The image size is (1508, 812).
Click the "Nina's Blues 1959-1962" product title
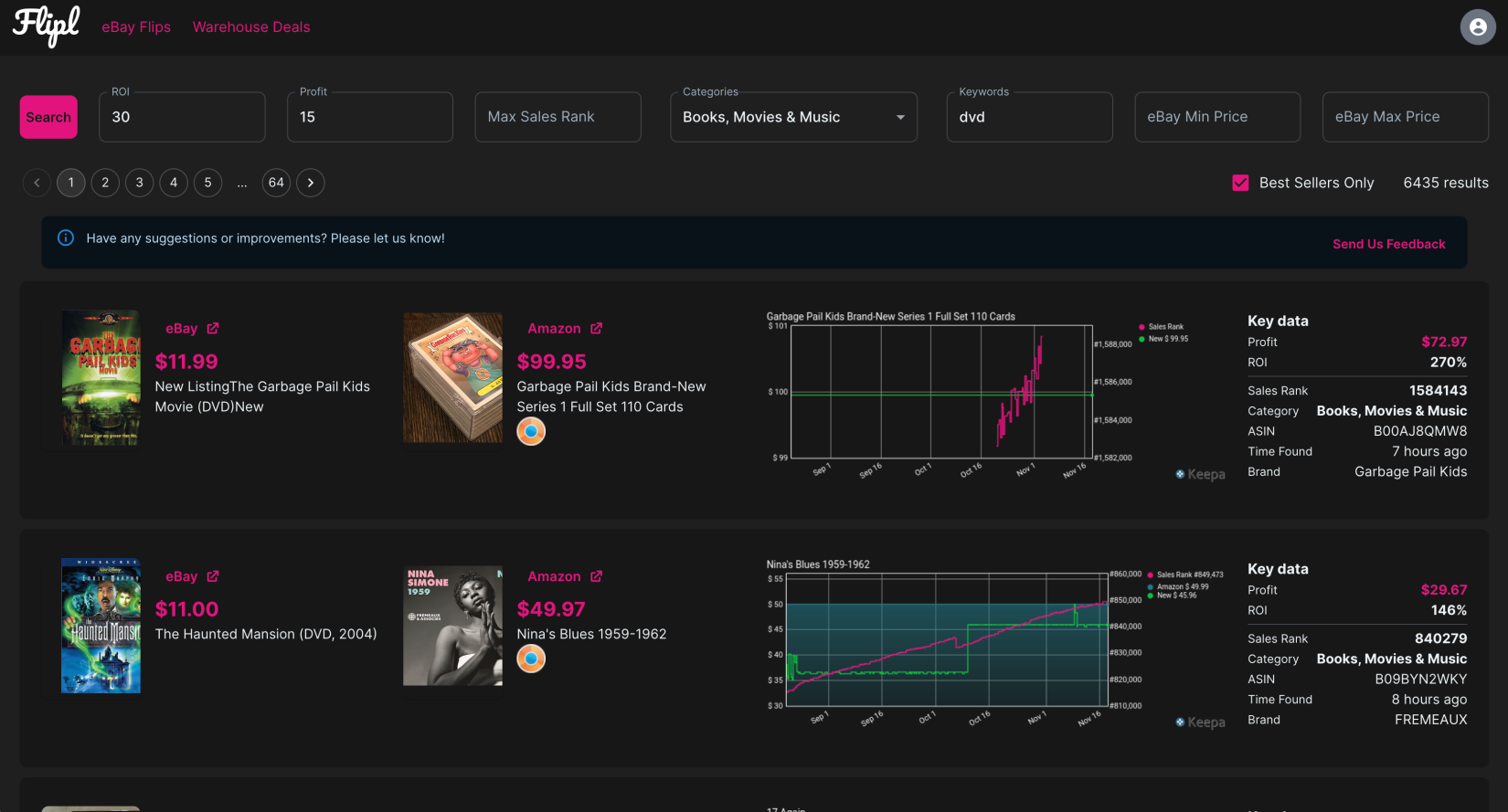[591, 634]
